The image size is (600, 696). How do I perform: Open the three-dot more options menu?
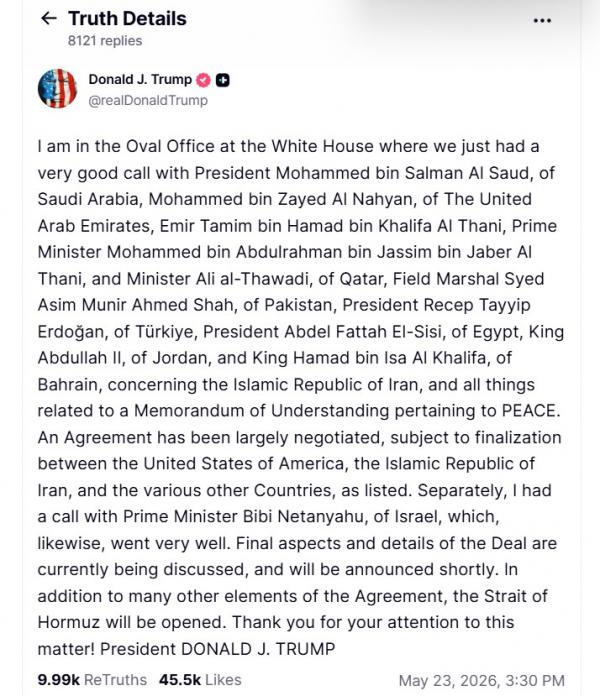pos(542,20)
